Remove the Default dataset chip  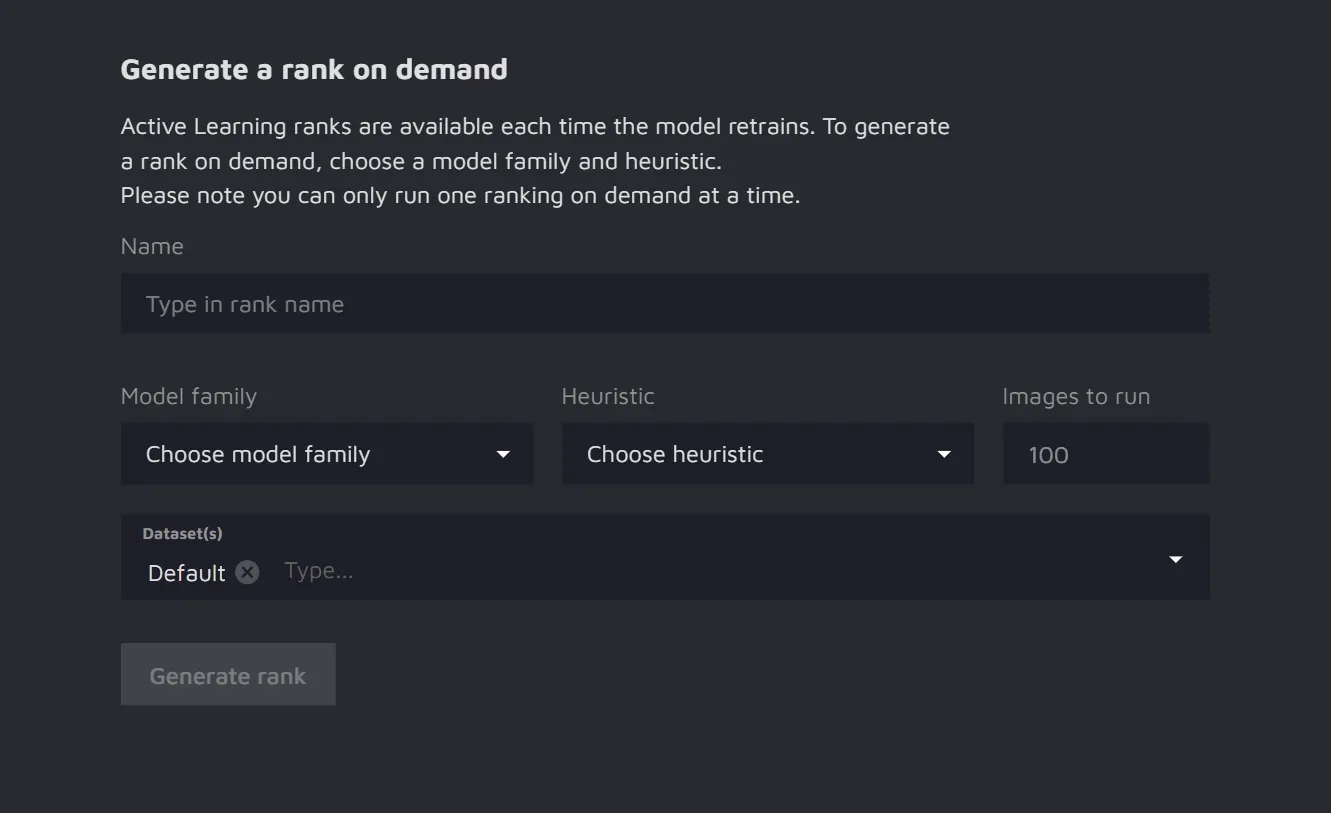click(x=247, y=572)
